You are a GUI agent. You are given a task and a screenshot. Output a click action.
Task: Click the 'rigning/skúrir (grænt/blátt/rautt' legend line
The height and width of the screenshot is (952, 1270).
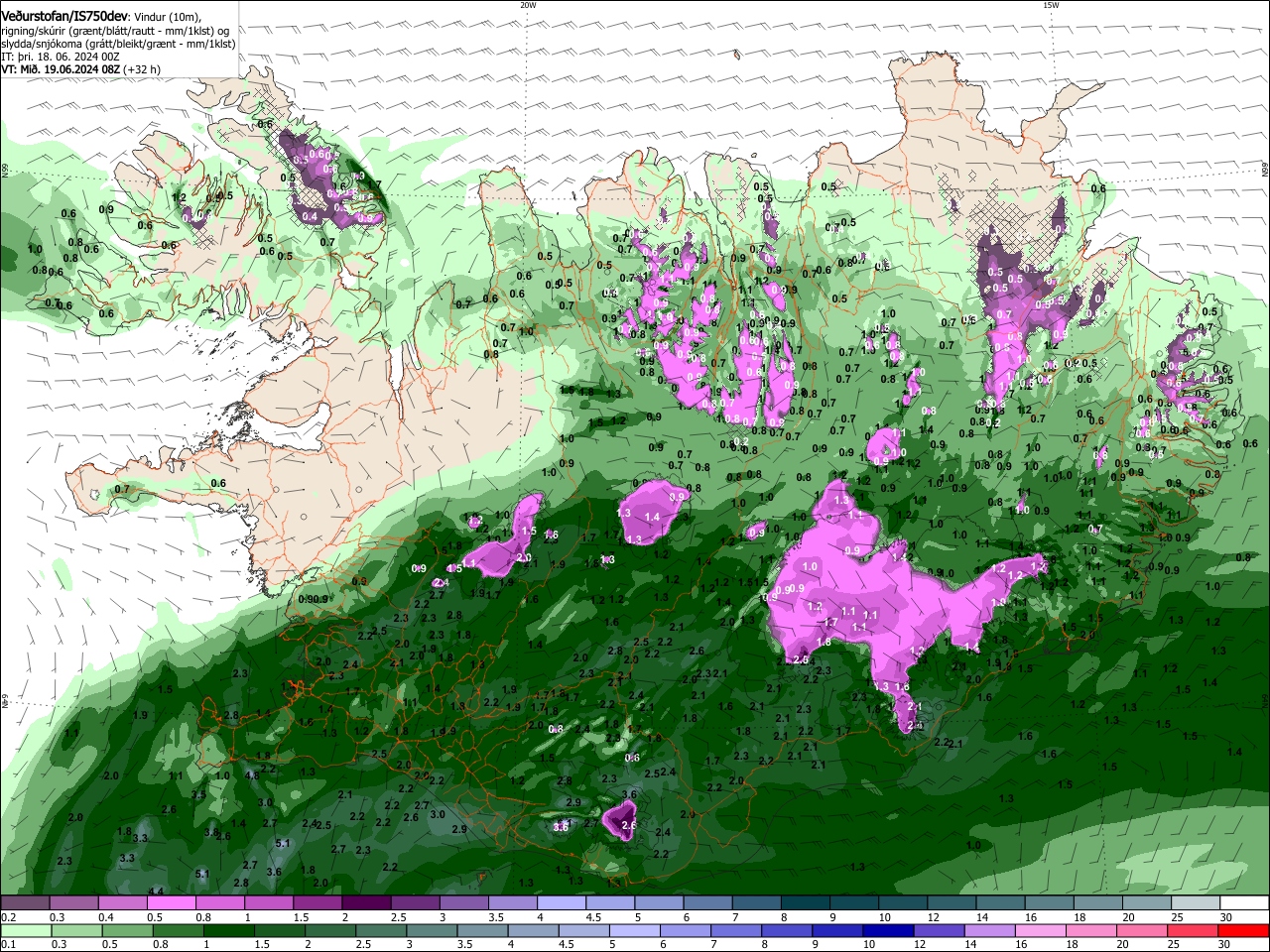pyautogui.click(x=117, y=30)
